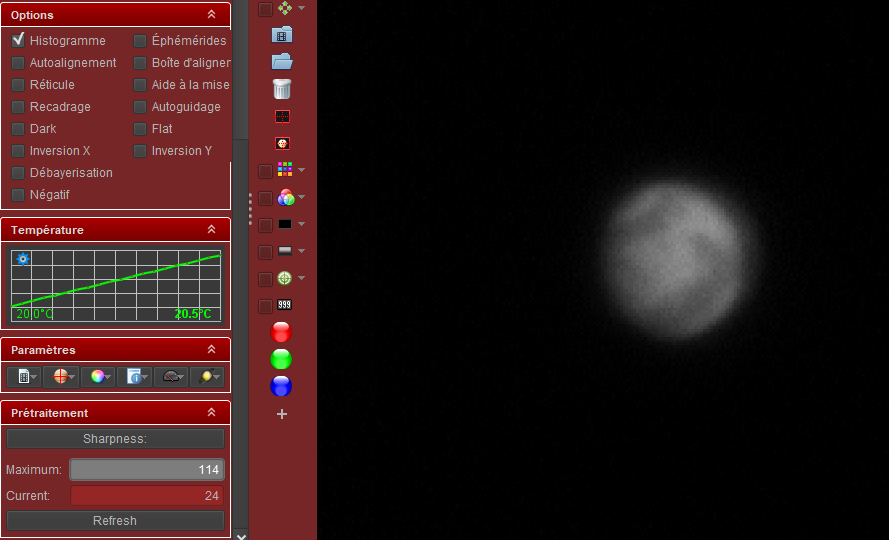Open the film file button in Paramètres

(24, 377)
